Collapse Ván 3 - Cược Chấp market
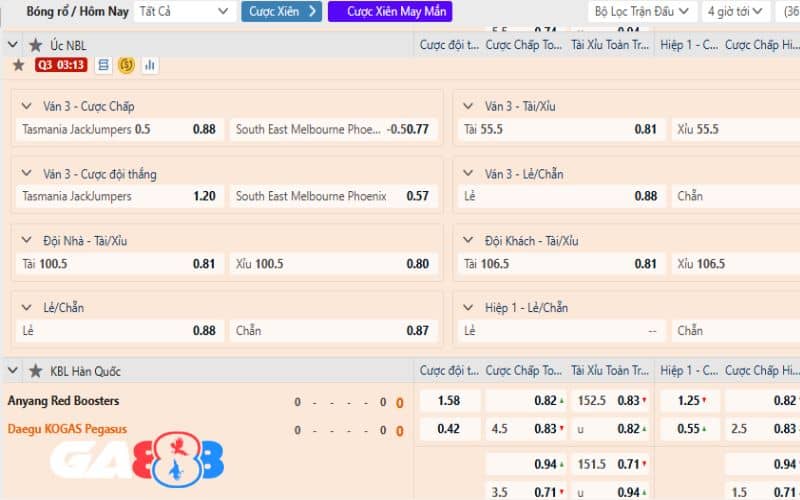The height and width of the screenshot is (500, 800). tap(27, 106)
